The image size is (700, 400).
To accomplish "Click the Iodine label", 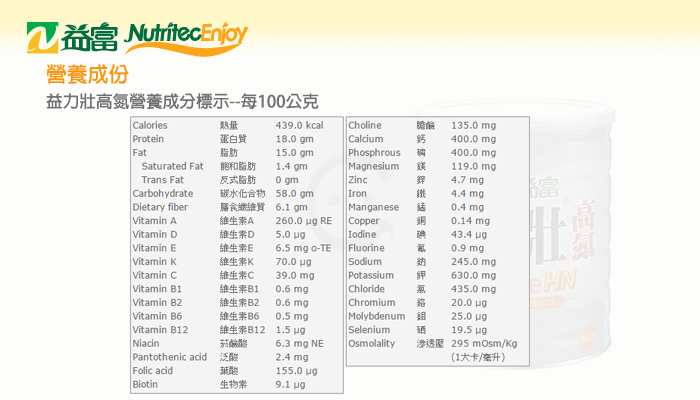I will point(362,234).
